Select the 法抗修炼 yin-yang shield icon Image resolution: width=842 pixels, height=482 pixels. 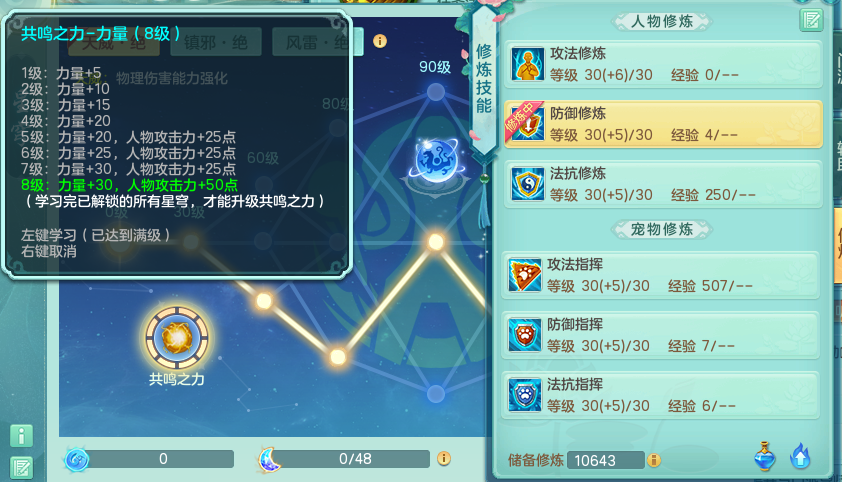click(528, 184)
